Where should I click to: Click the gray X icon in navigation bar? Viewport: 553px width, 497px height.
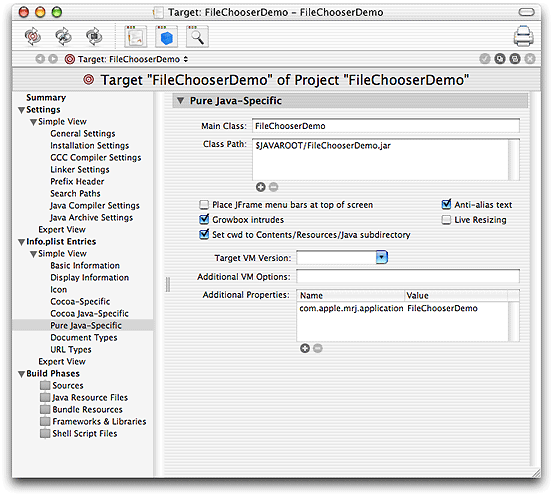(x=530, y=59)
